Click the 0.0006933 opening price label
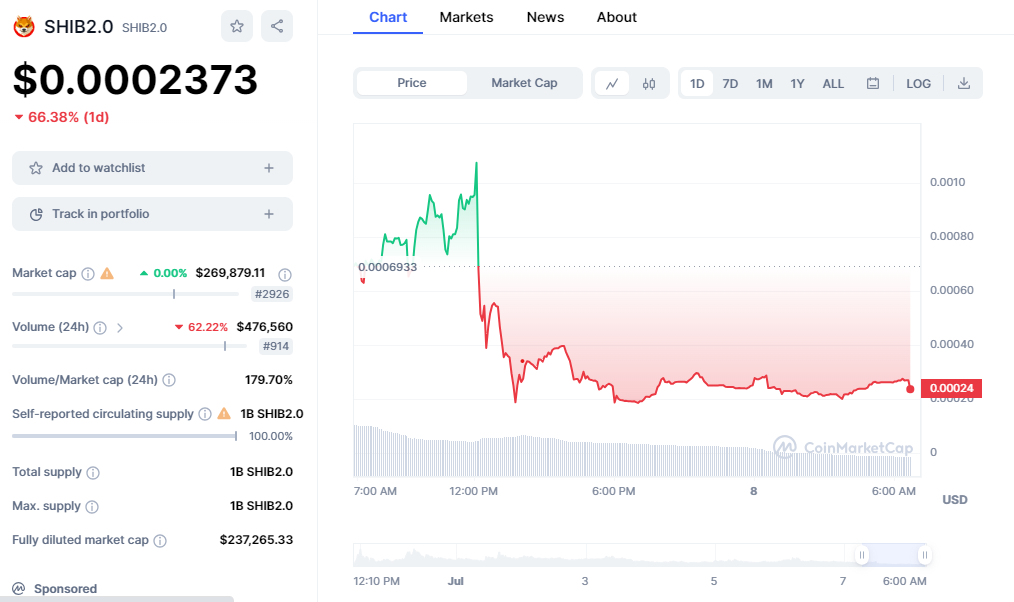 (387, 267)
